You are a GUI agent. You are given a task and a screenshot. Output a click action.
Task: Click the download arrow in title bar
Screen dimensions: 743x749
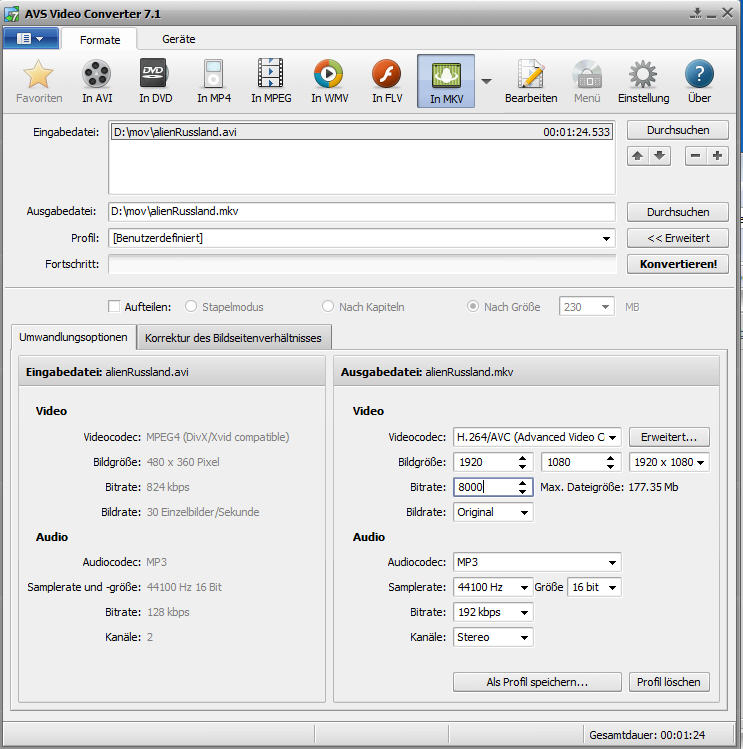click(x=696, y=13)
